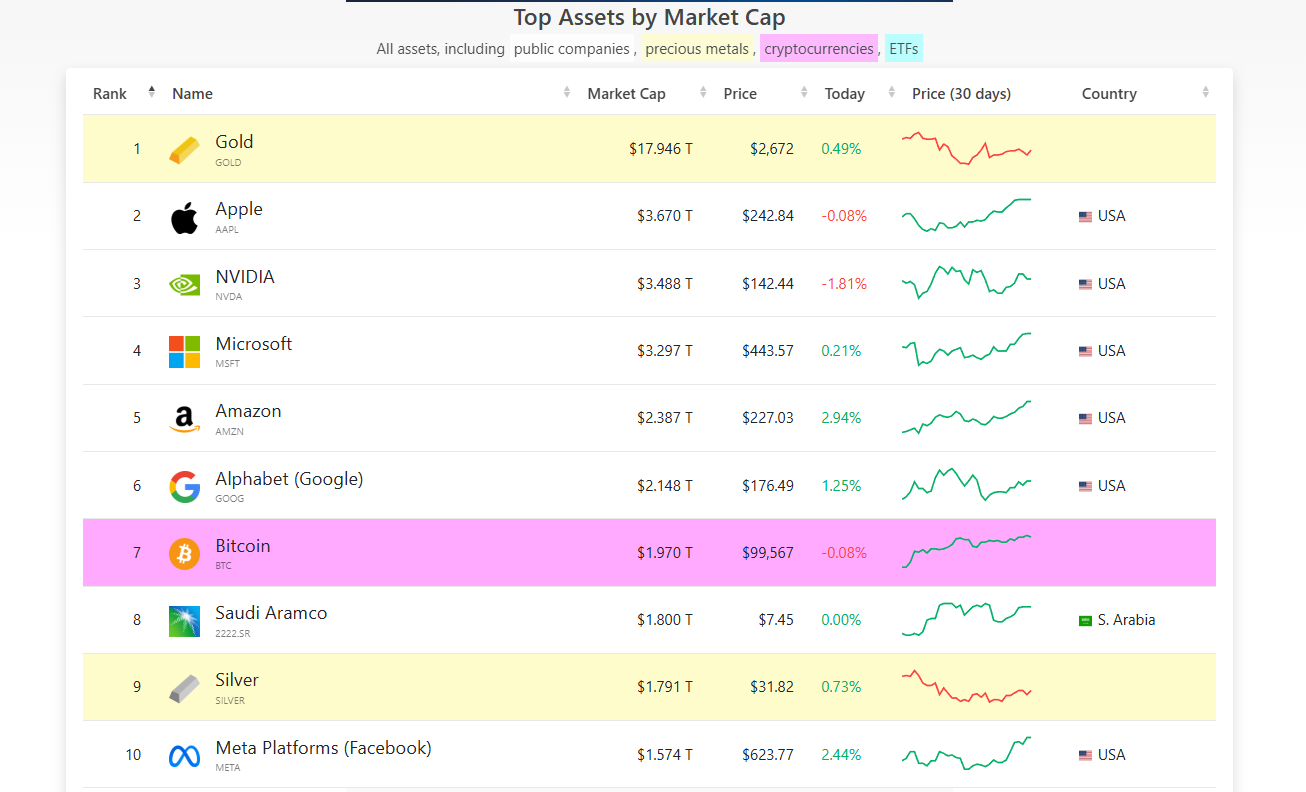Viewport: 1306px width, 792px height.
Task: Sort table by Price column arrows
Action: [804, 93]
